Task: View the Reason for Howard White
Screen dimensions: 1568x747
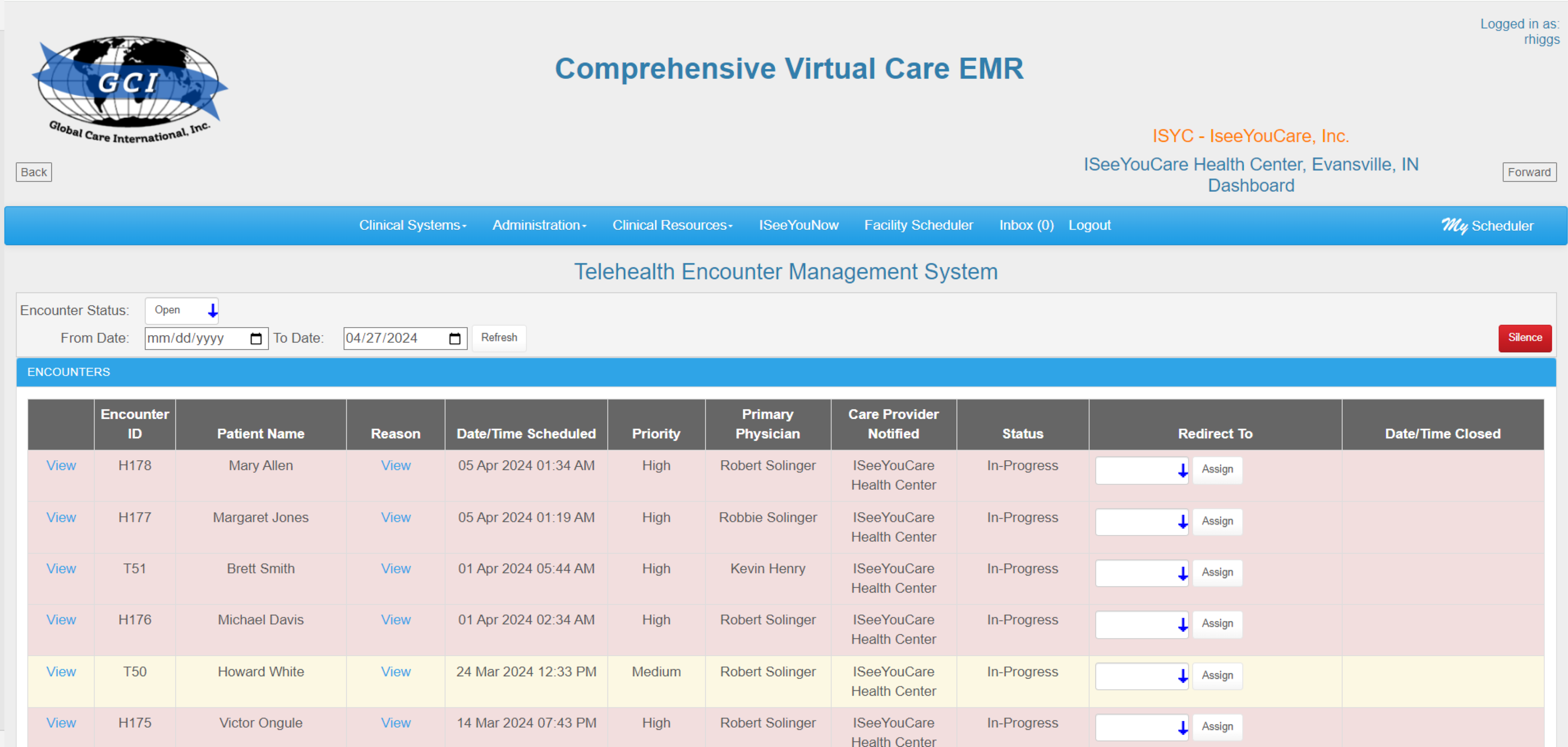Action: 396,672
